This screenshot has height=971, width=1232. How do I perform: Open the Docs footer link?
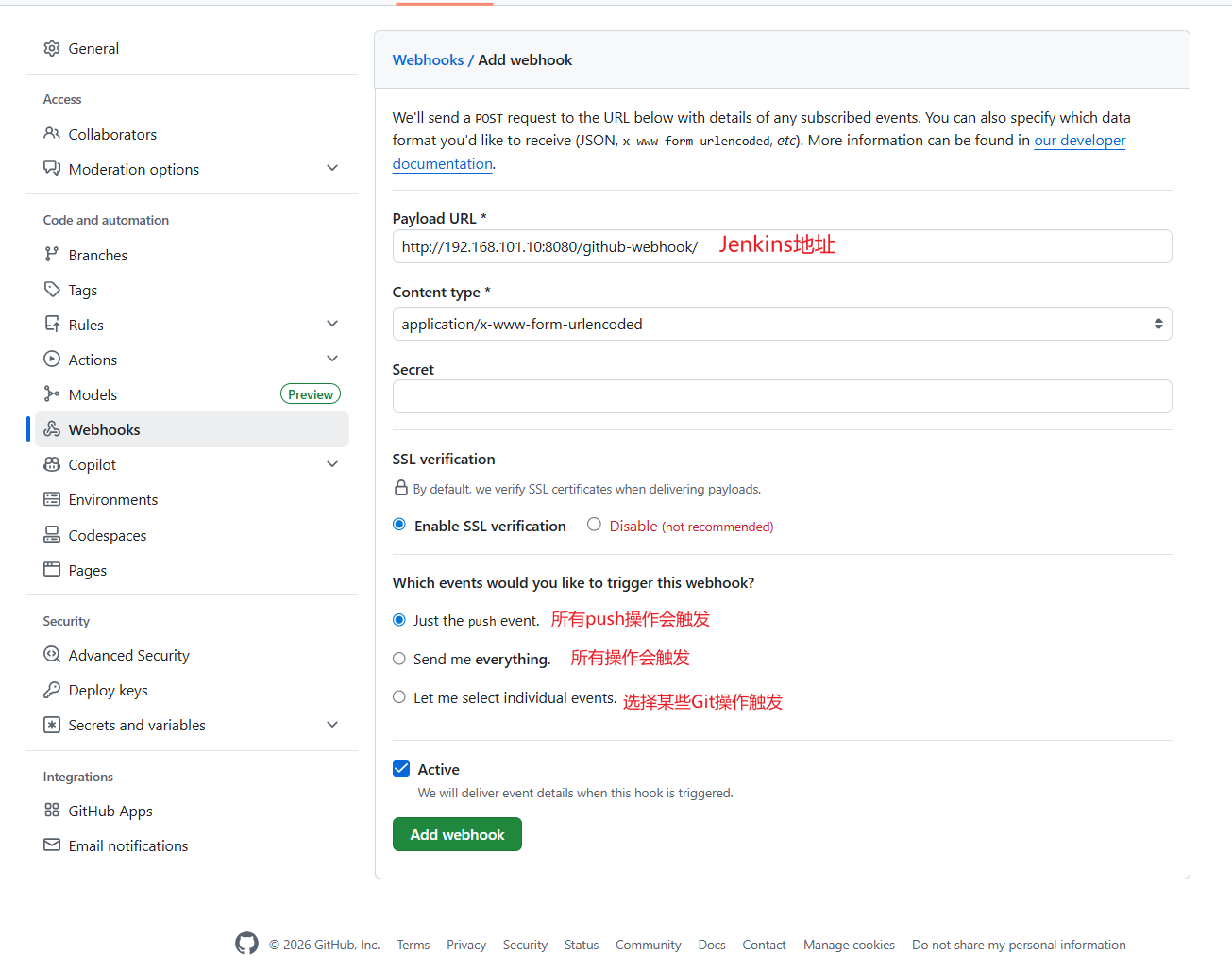[x=712, y=945]
